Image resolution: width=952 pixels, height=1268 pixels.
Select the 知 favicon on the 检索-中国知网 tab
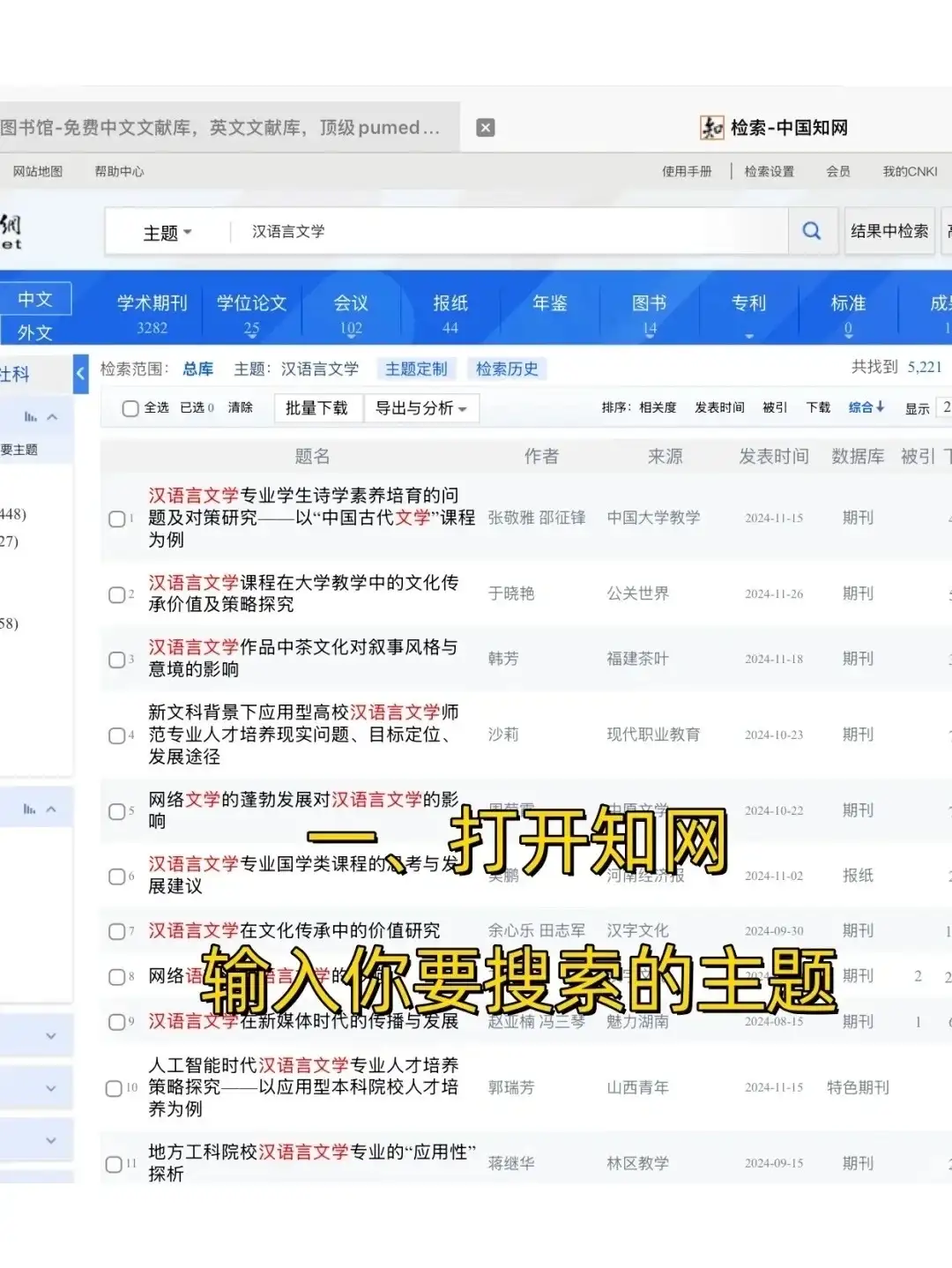point(712,127)
